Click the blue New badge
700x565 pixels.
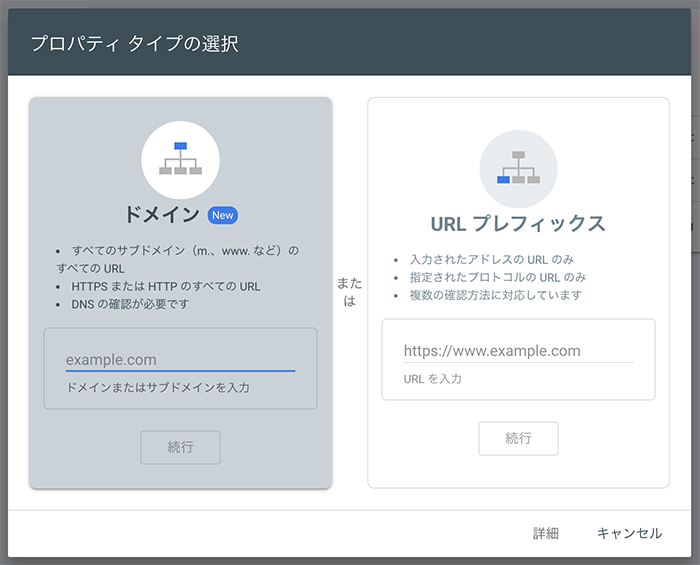(x=222, y=215)
